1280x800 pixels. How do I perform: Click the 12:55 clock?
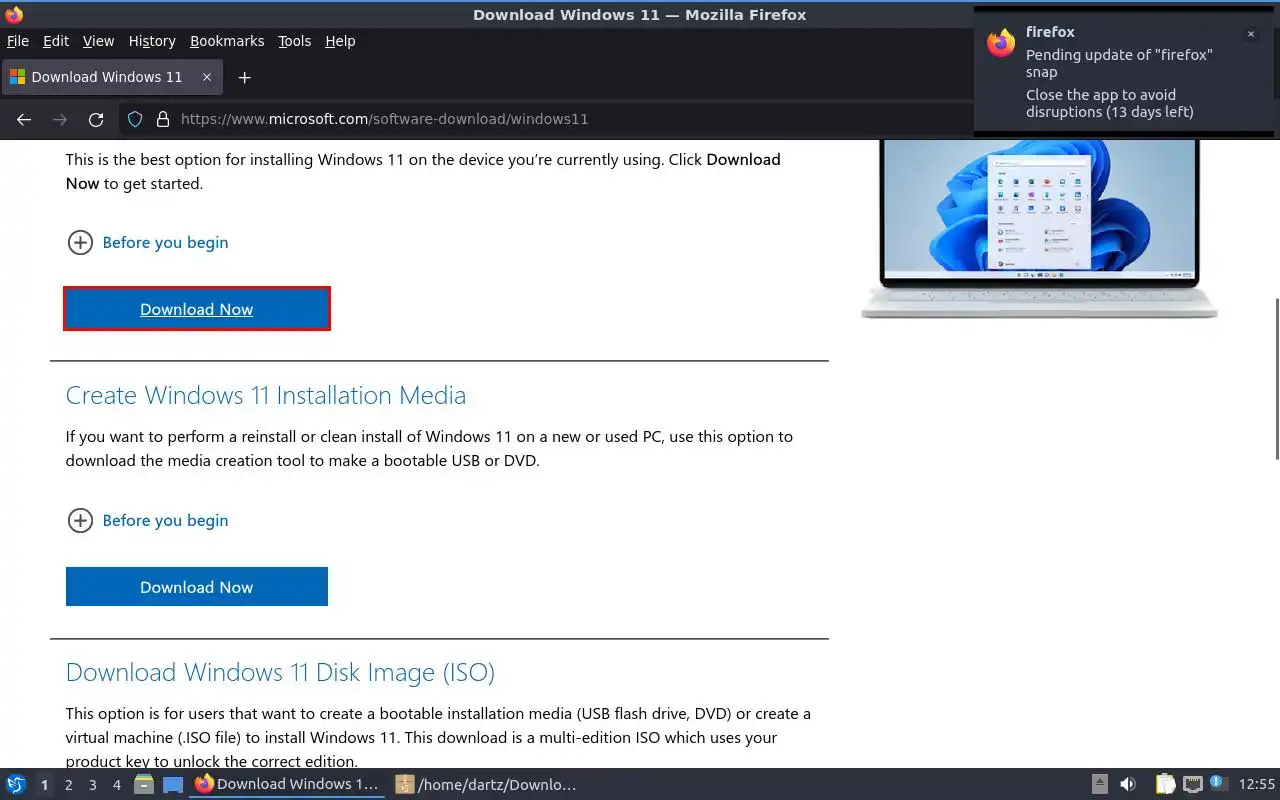(x=1257, y=785)
